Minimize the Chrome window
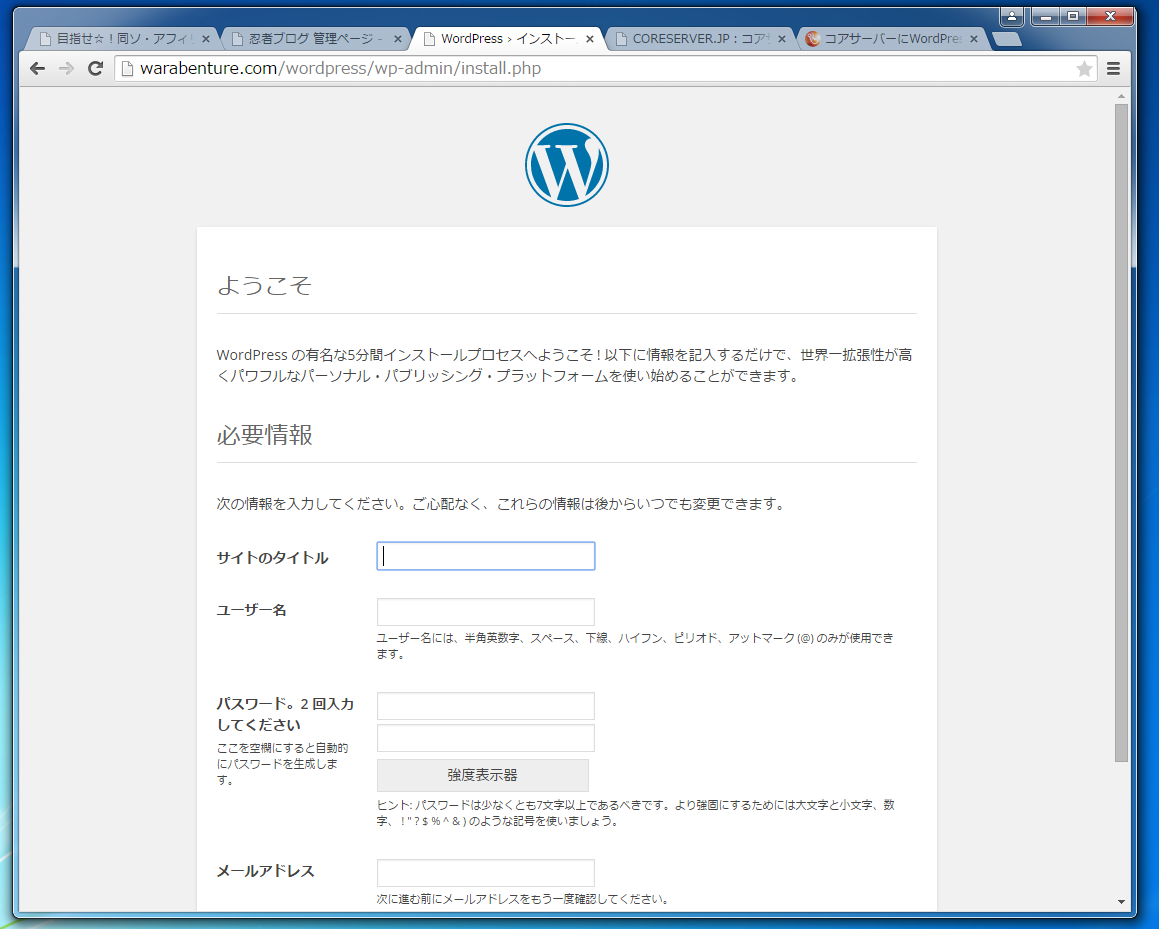Viewport: 1159px width, 929px height. pos(1045,16)
